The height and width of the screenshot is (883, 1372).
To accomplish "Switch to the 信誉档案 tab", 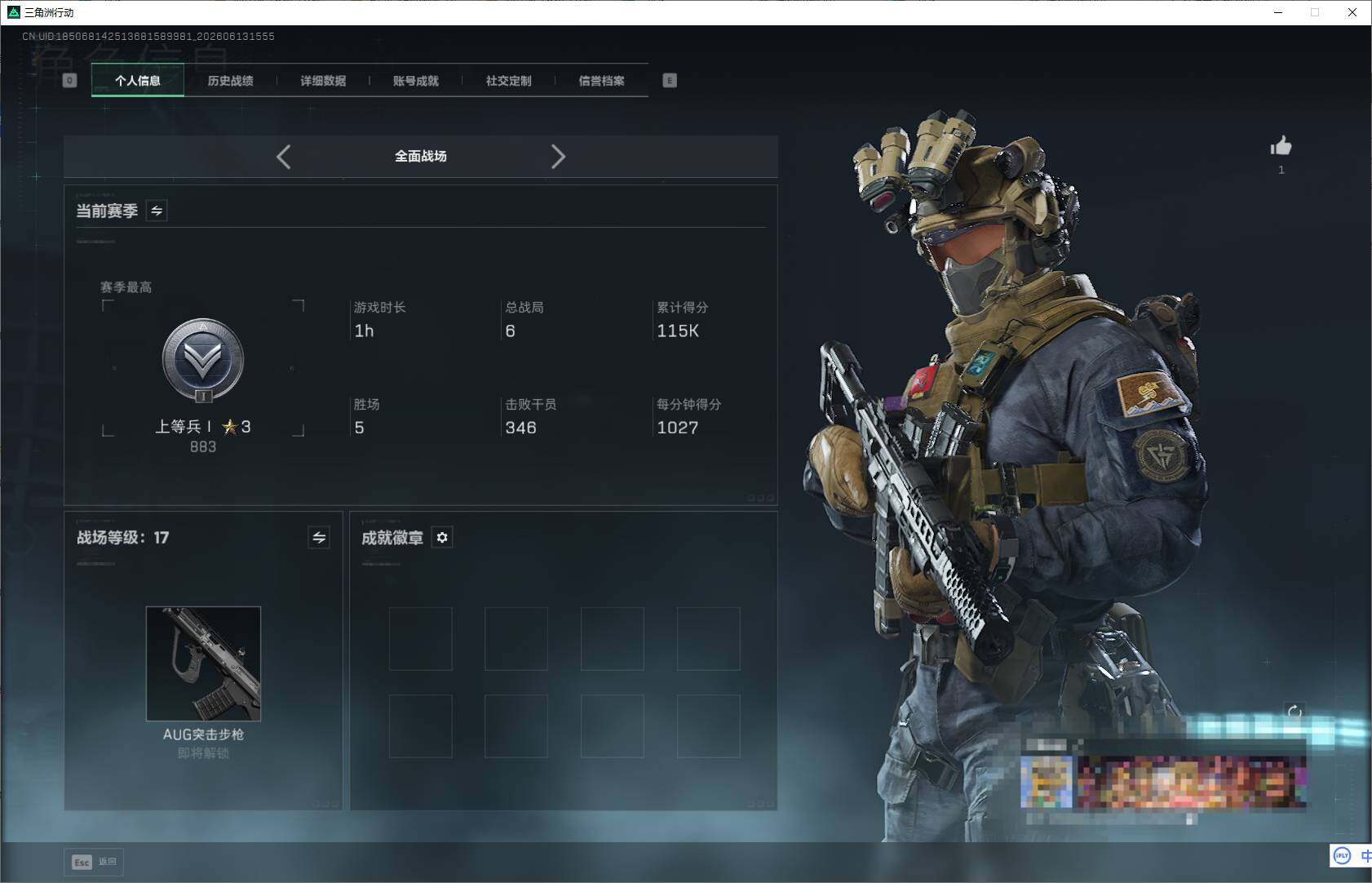I will [601, 81].
